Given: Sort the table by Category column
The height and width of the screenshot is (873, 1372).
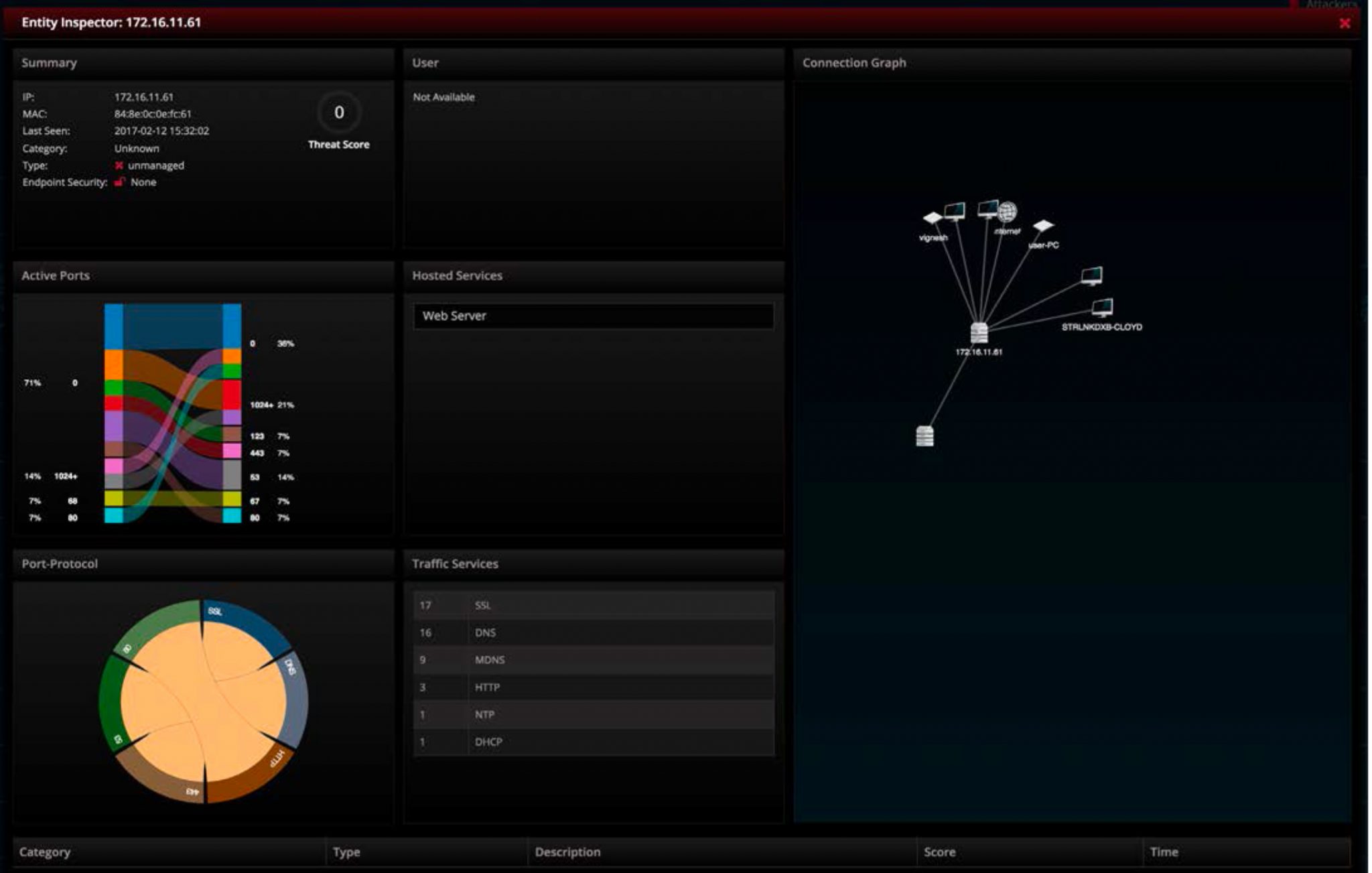Looking at the screenshot, I should tap(45, 852).
